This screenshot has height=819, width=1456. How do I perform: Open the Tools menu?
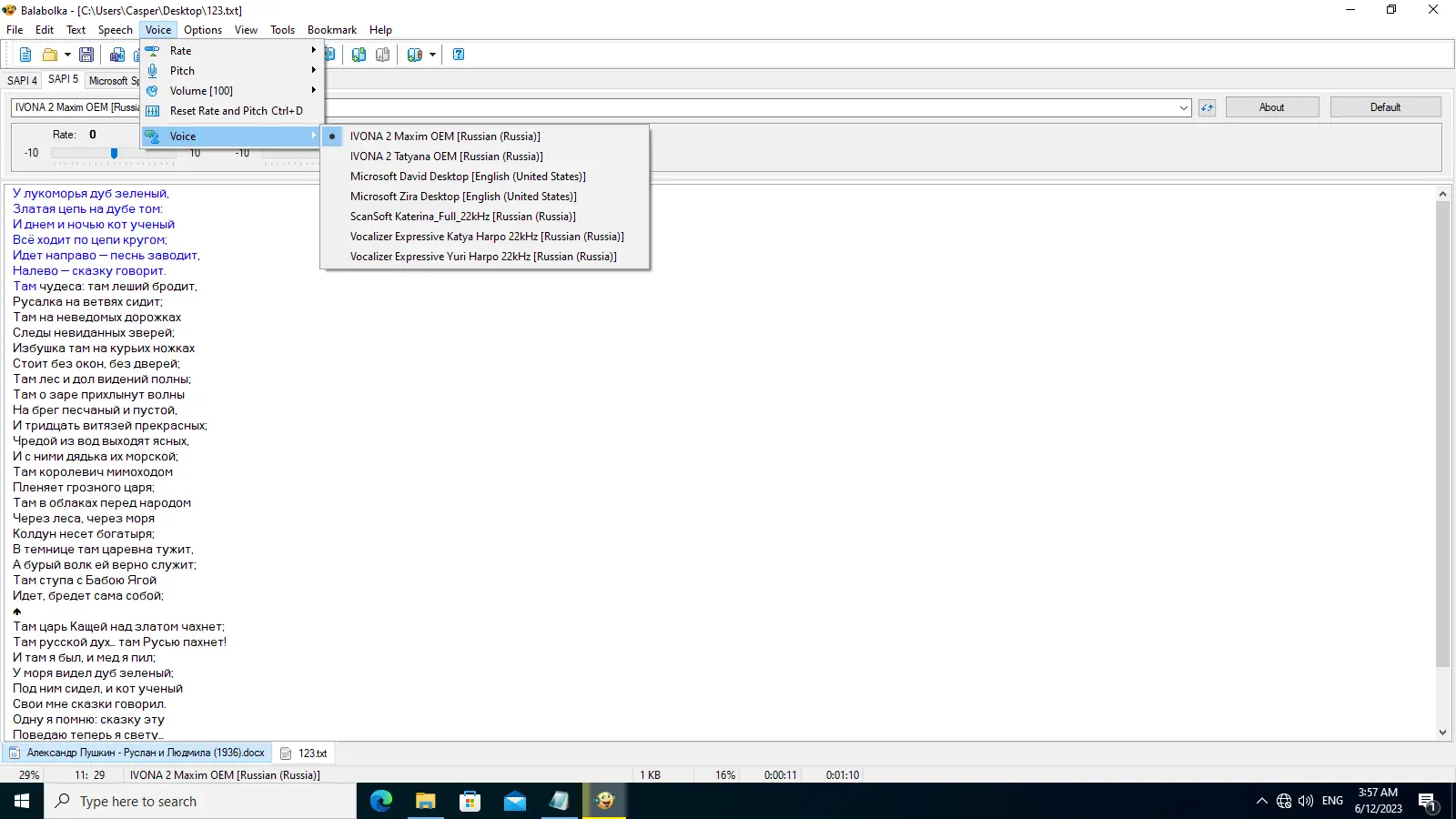point(282,30)
